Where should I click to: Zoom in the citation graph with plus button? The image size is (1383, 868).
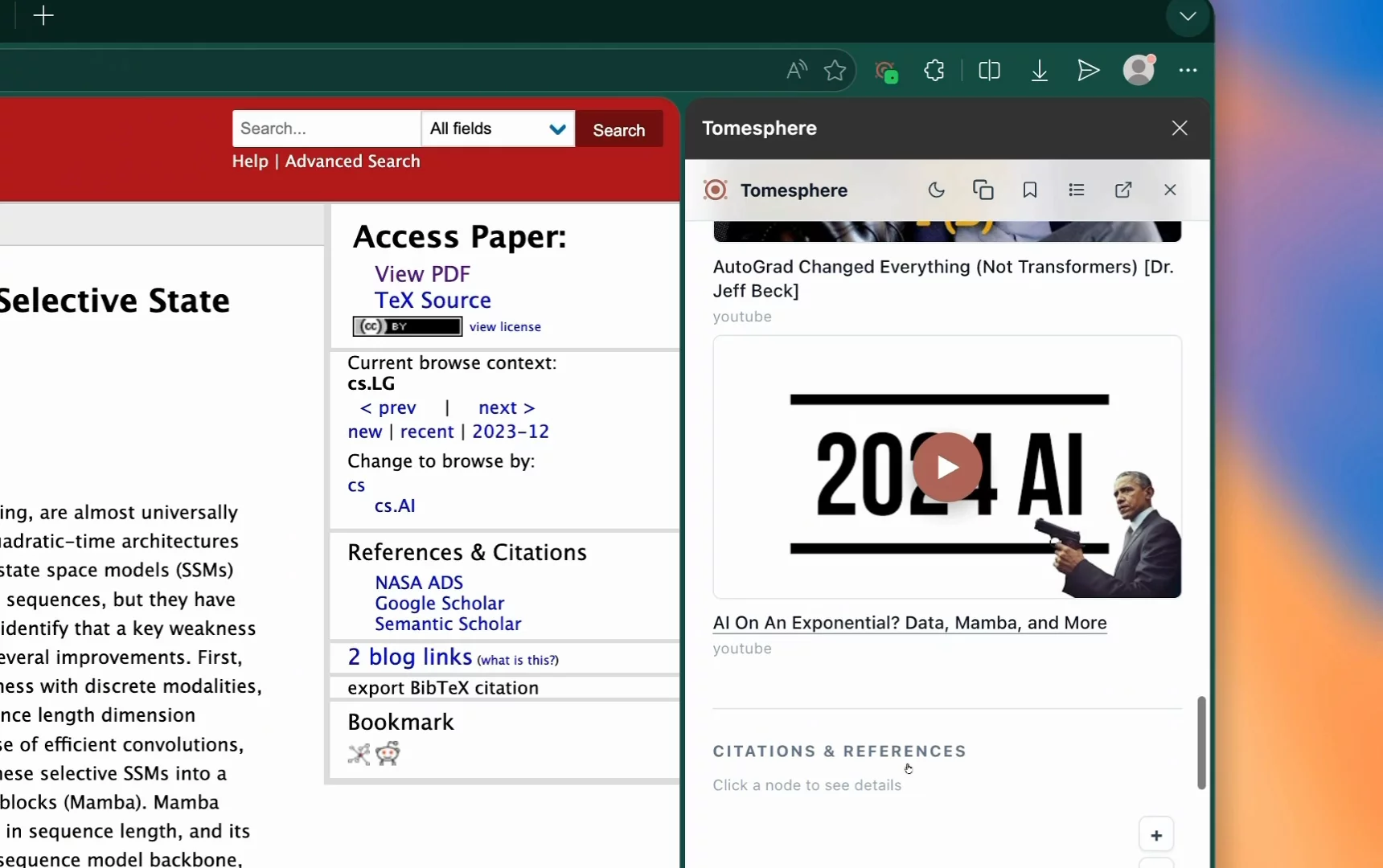pyautogui.click(x=1156, y=836)
